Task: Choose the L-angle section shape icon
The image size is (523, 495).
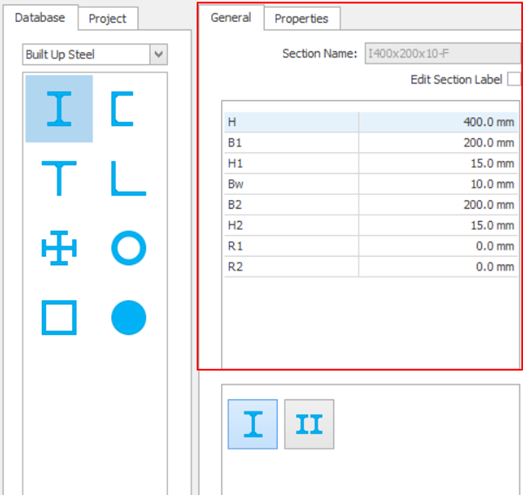Action: [128, 178]
